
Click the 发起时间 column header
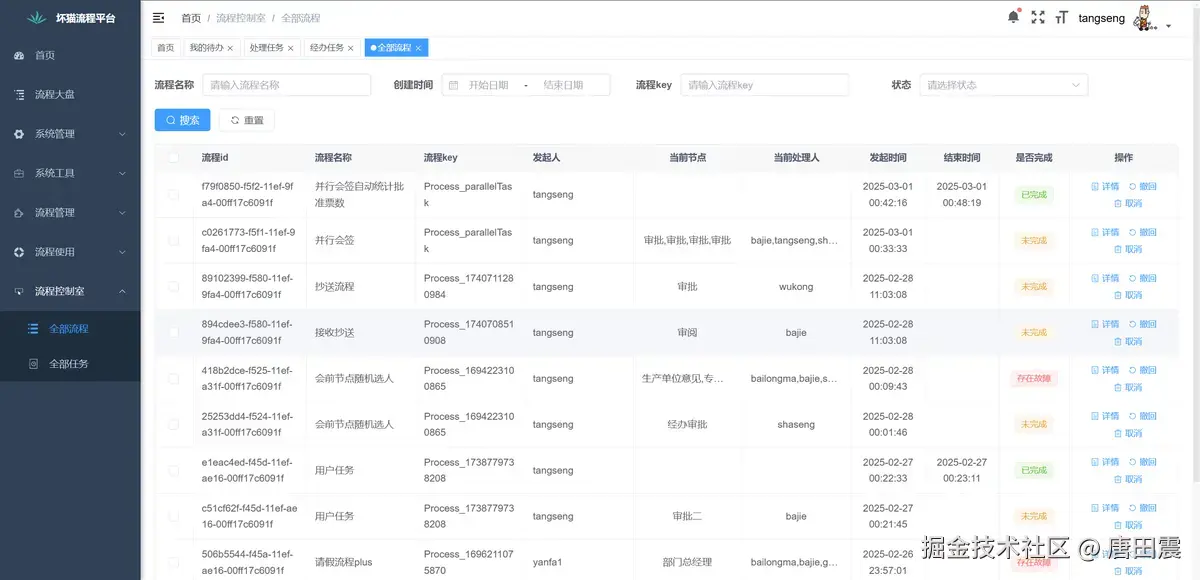pyautogui.click(x=888, y=158)
